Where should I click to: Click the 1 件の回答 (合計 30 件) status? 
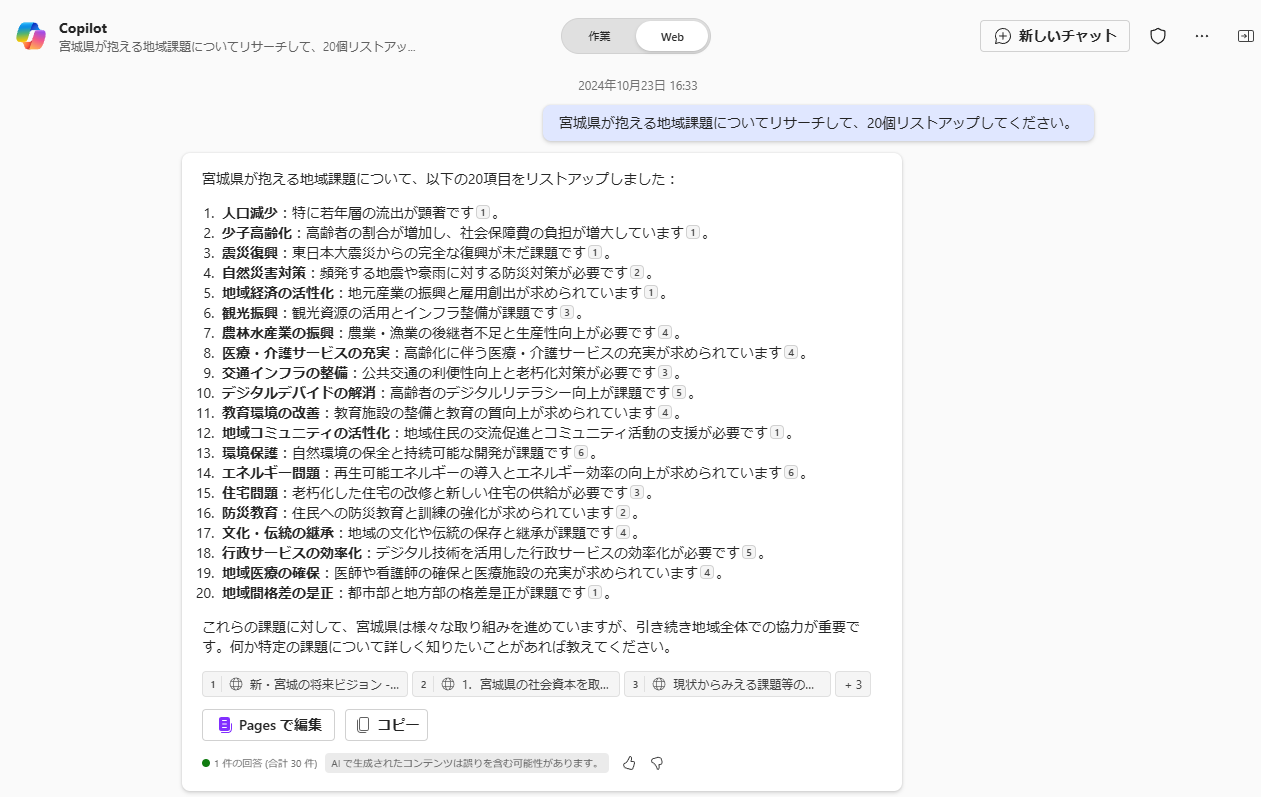(259, 763)
